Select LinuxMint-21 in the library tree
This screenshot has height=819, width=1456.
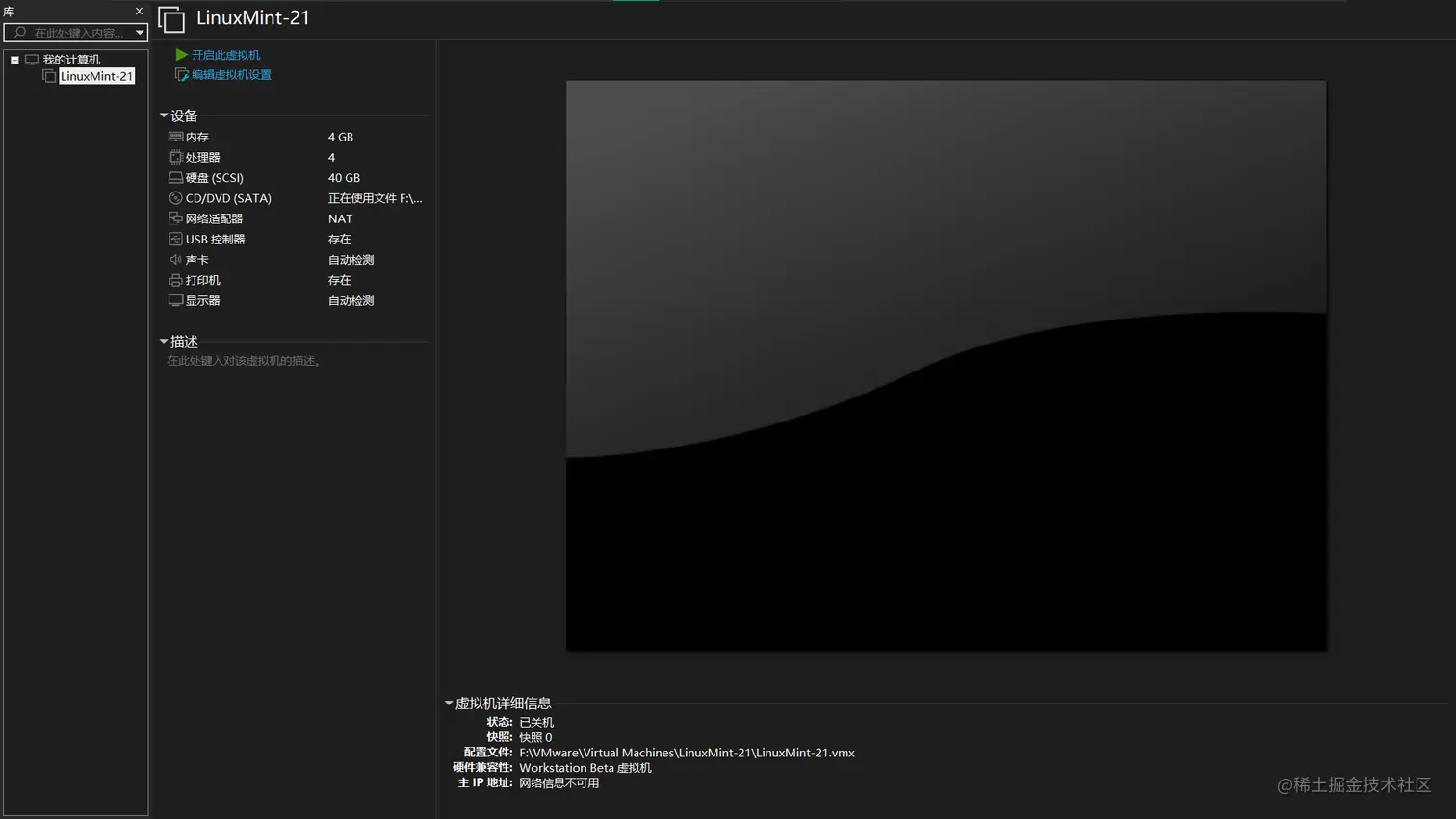[x=96, y=76]
